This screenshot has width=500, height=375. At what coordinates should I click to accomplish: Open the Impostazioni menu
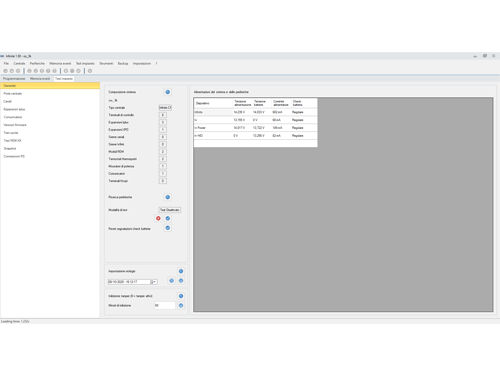[142, 63]
